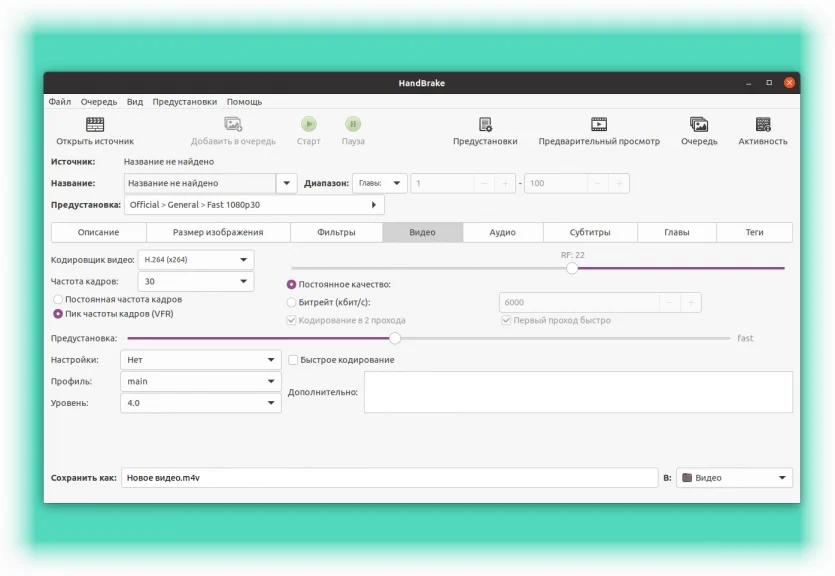Image resolution: width=835 pixels, height=576 pixels.
Task: Close the HandBrake window
Action: 789,83
